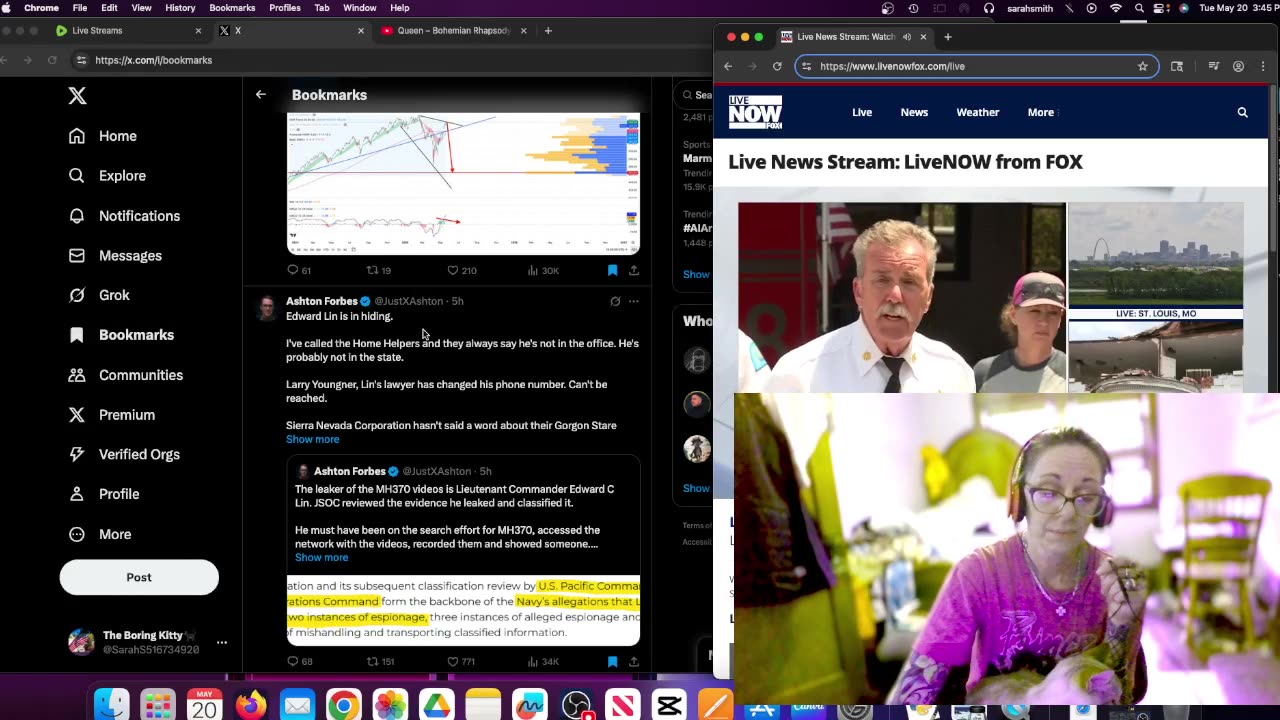Open three-dot menu on Ashton Forbes post

click(634, 301)
